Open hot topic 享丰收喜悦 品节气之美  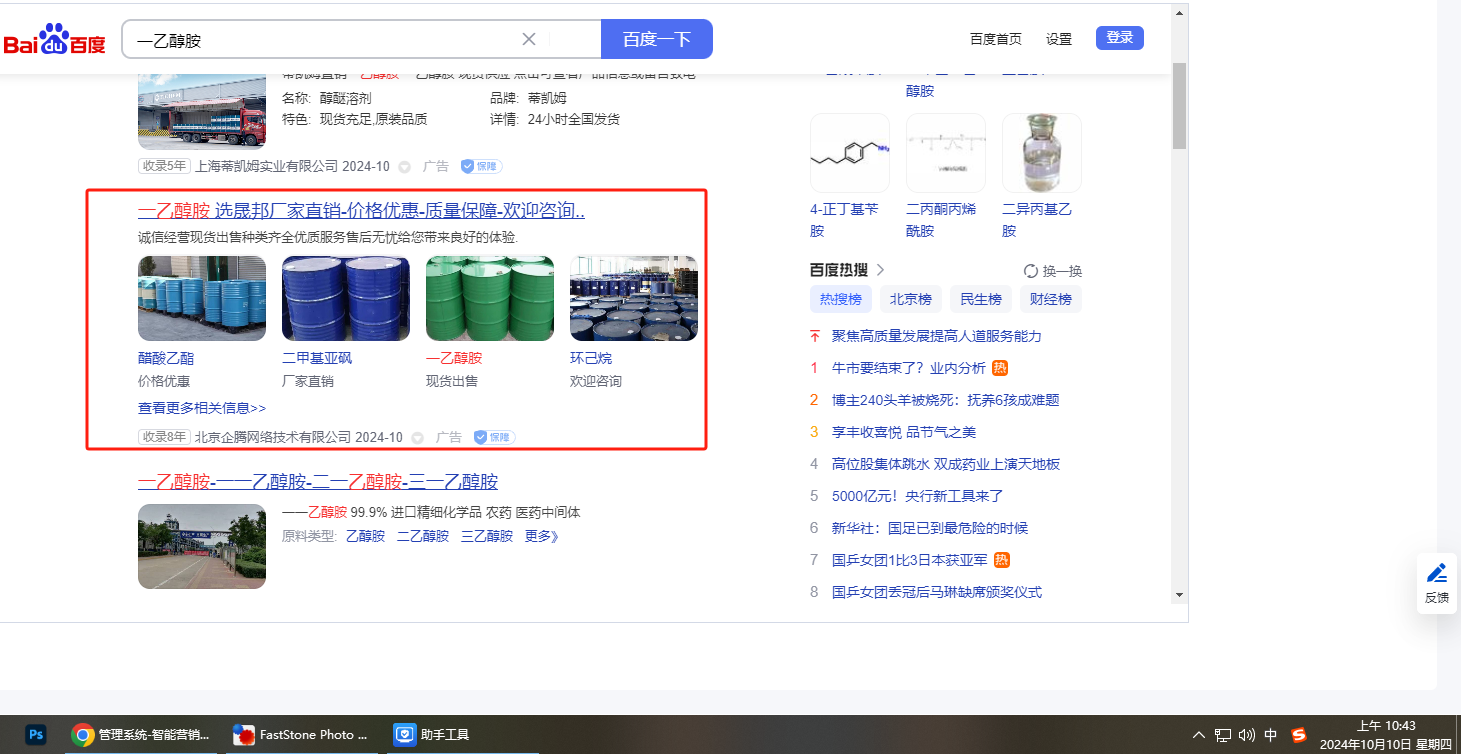[904, 432]
